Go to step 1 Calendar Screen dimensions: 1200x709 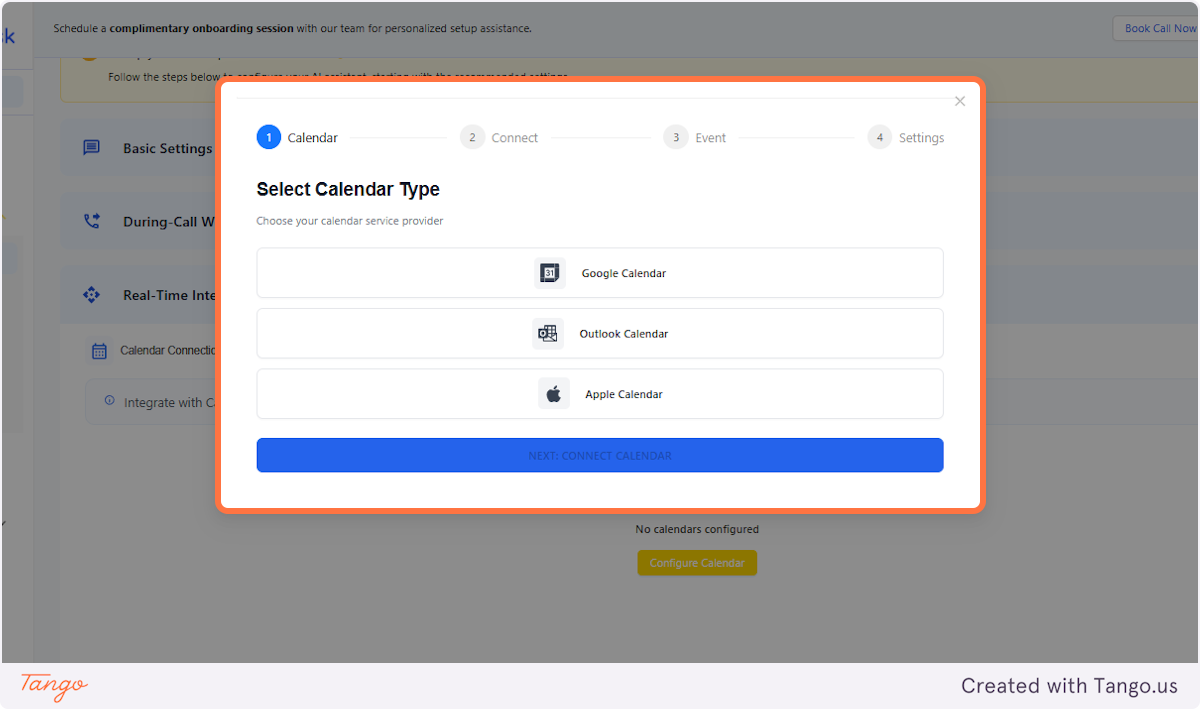(297, 138)
